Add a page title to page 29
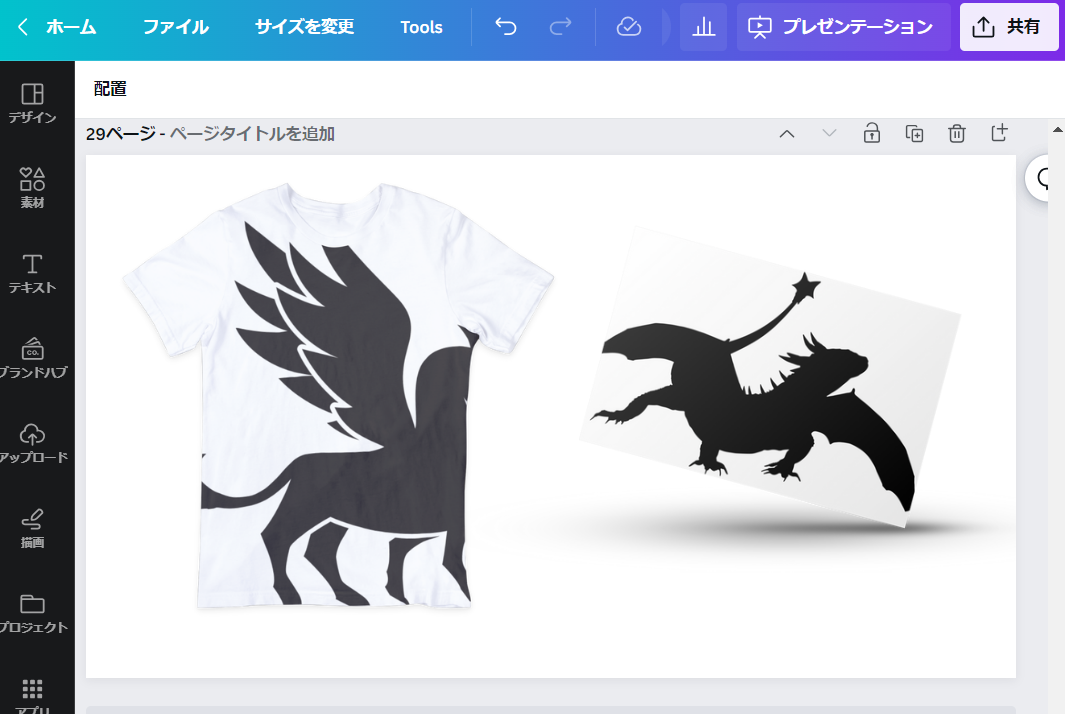The height and width of the screenshot is (714, 1065). pyautogui.click(x=252, y=134)
